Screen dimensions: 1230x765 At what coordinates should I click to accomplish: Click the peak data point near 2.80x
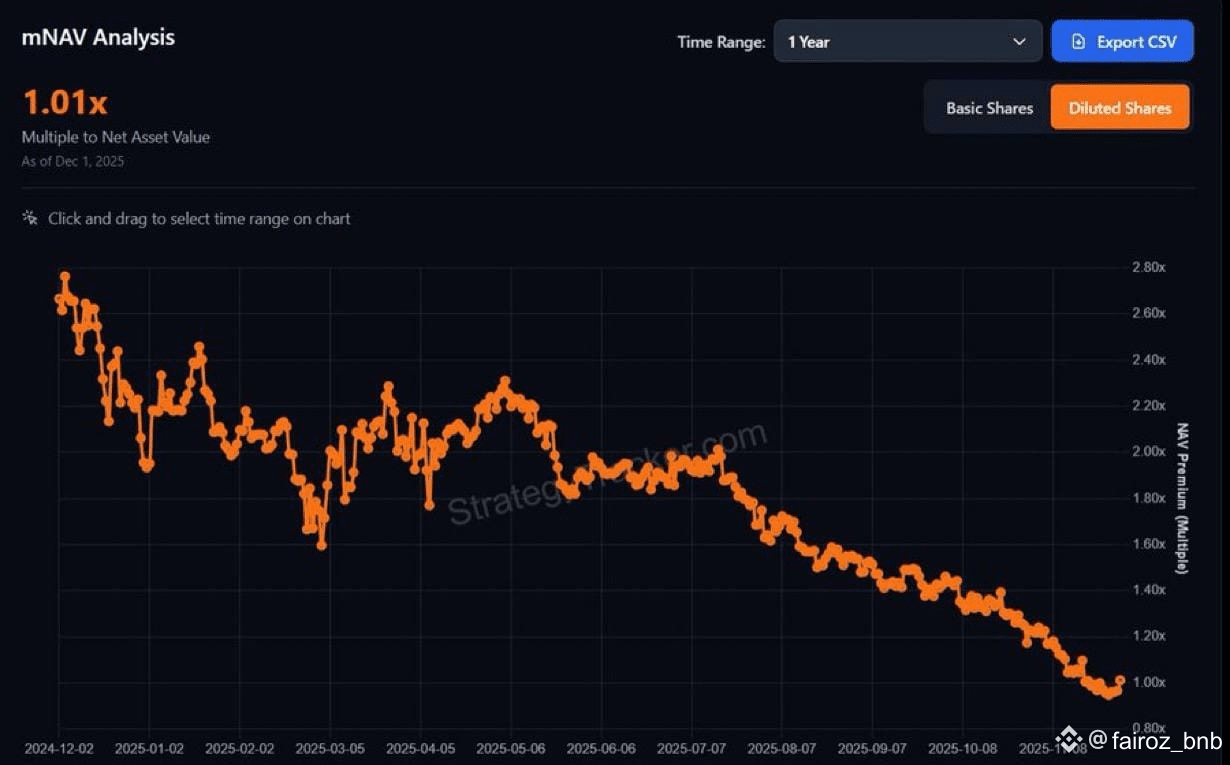coord(64,277)
